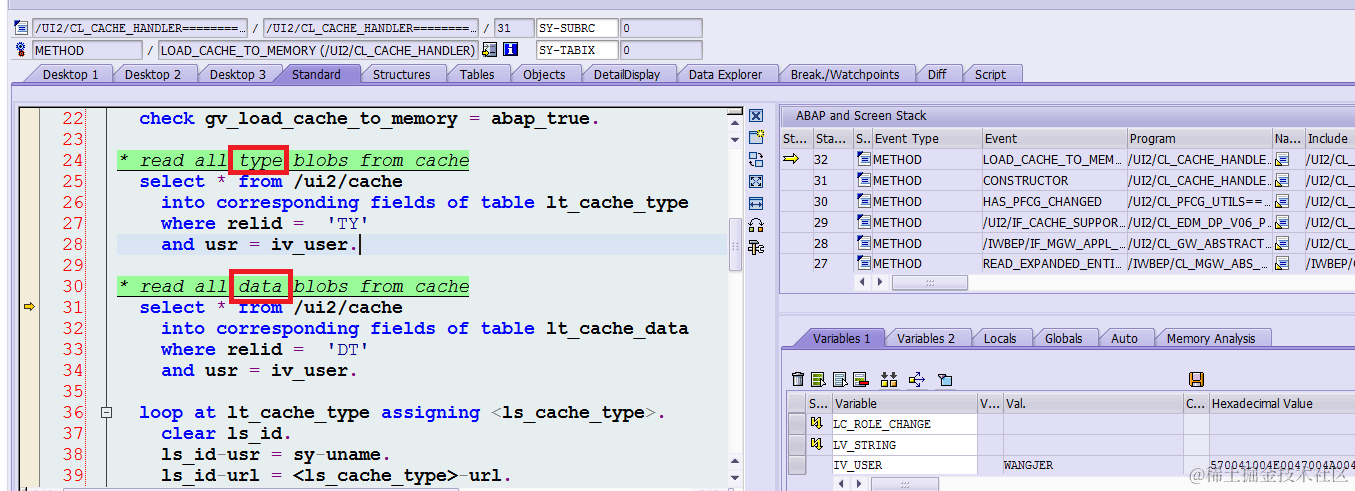Open the Memory Analysis tab

[1210, 338]
